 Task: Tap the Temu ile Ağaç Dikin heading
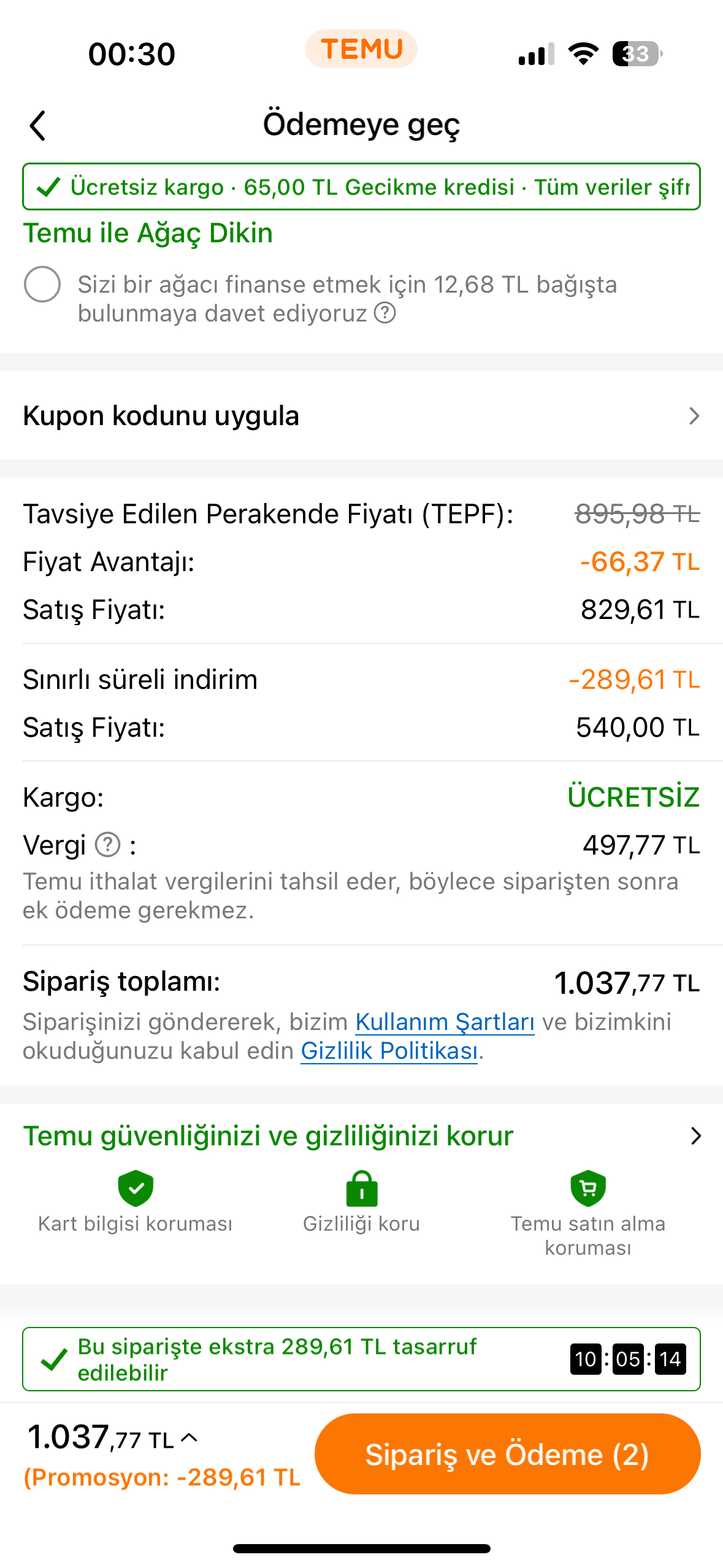[148, 234]
